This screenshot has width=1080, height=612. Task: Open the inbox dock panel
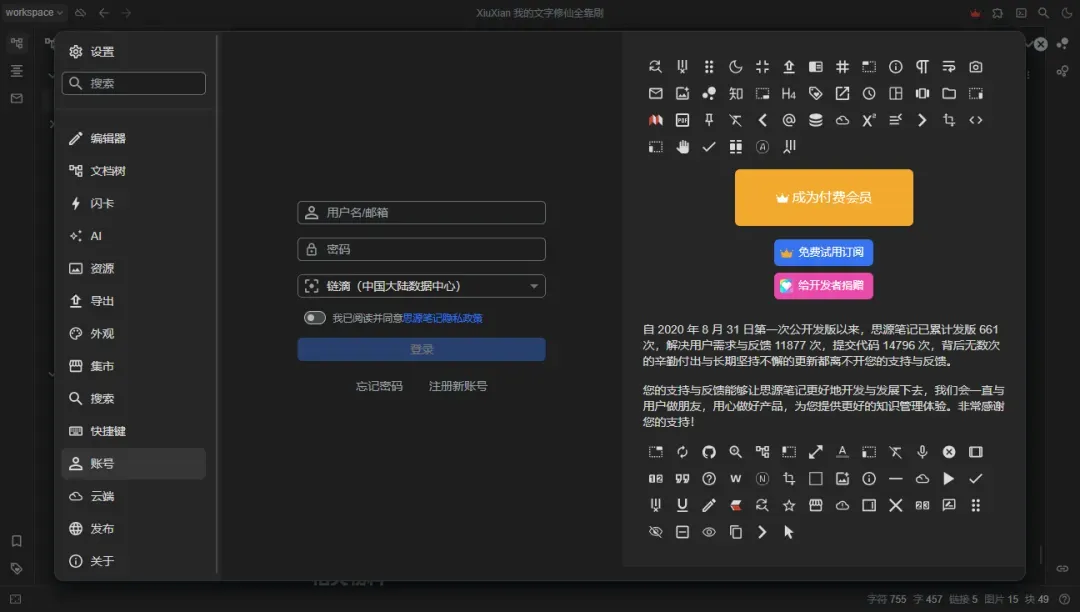[17, 98]
